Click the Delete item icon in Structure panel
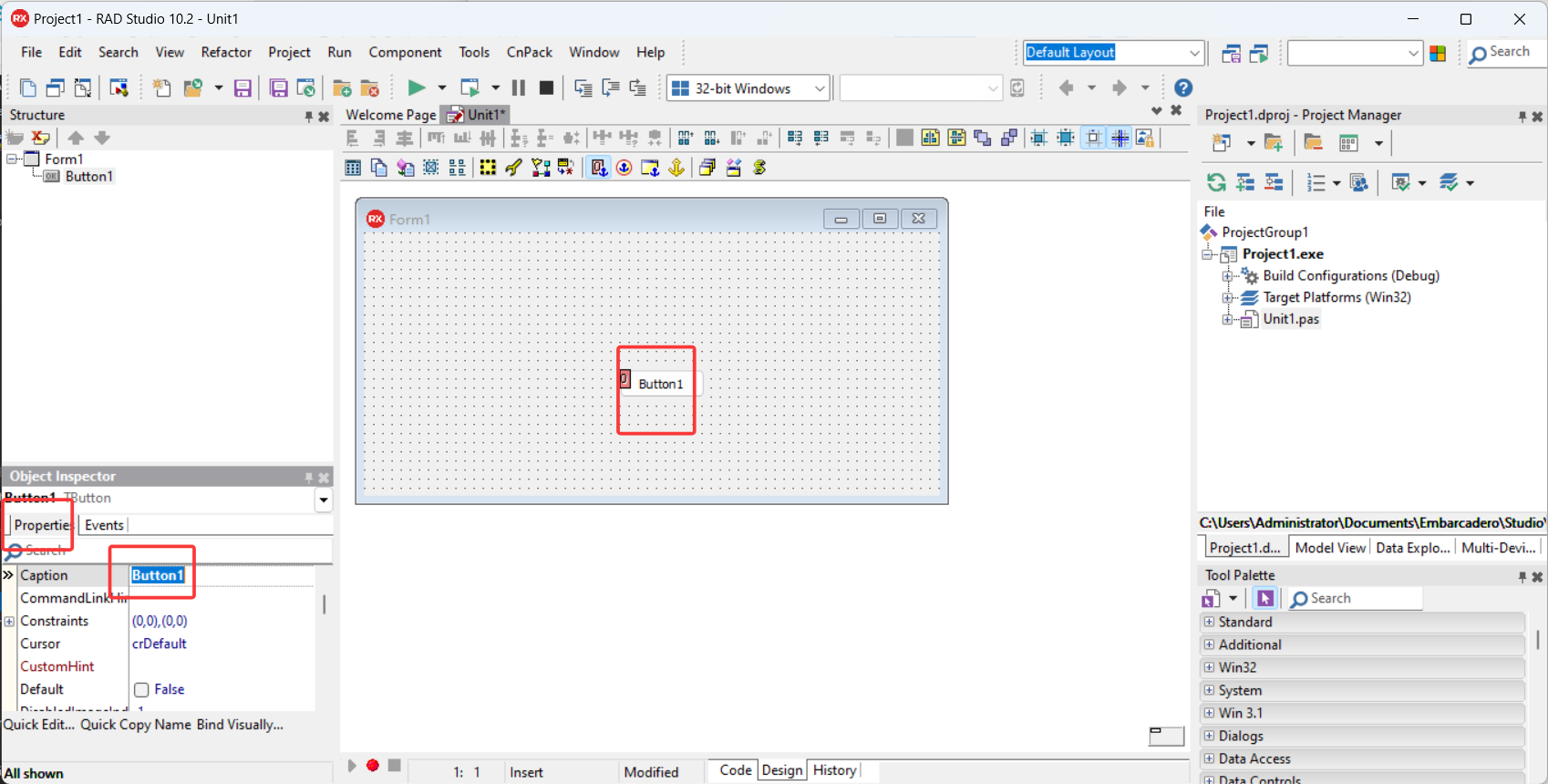 (40, 138)
